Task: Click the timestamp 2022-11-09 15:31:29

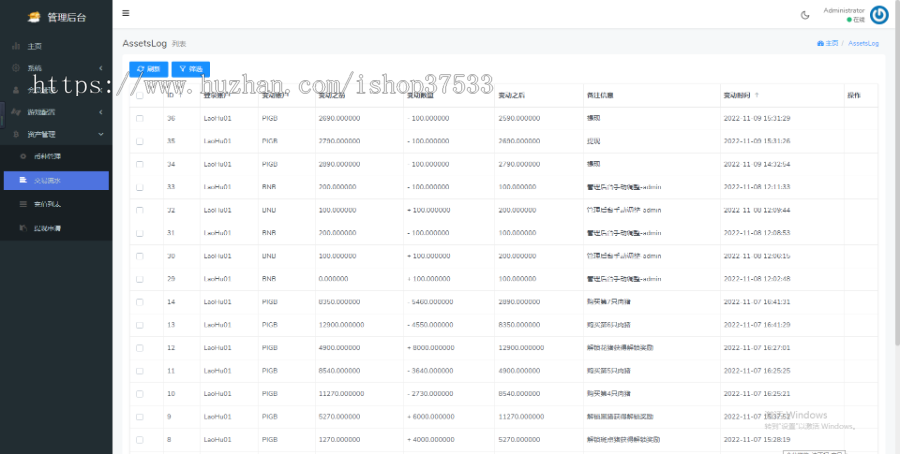Action: point(757,118)
